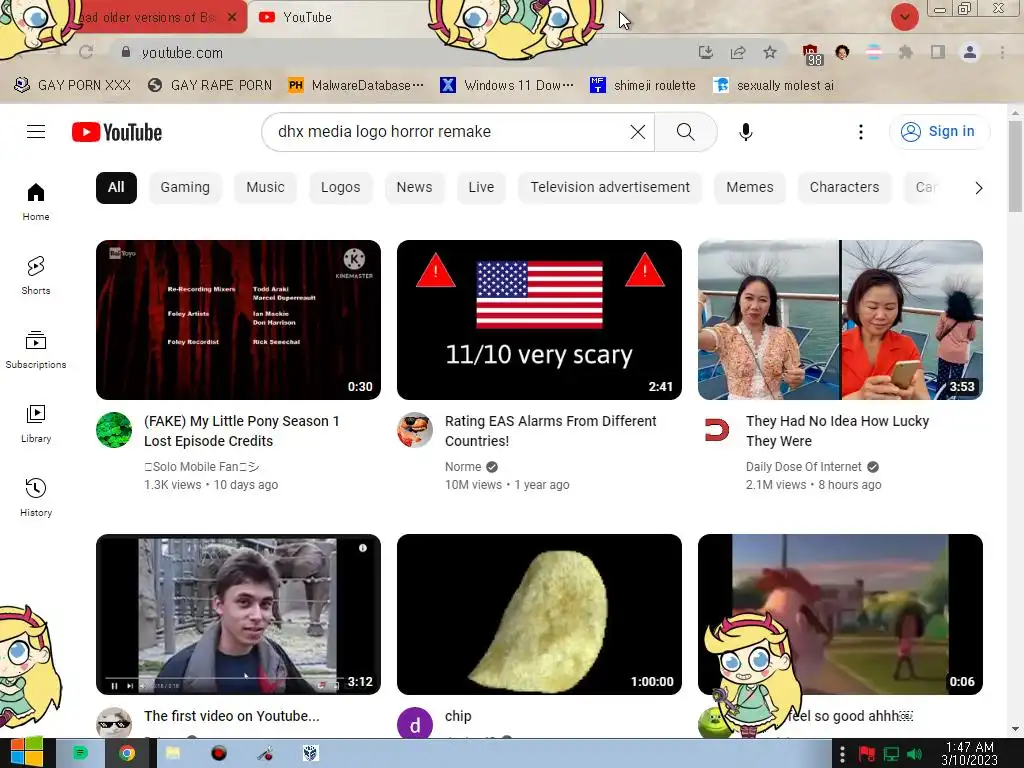Open the Windows 11 Dow… bookmark
This screenshot has width=1024, height=768.
click(x=507, y=86)
